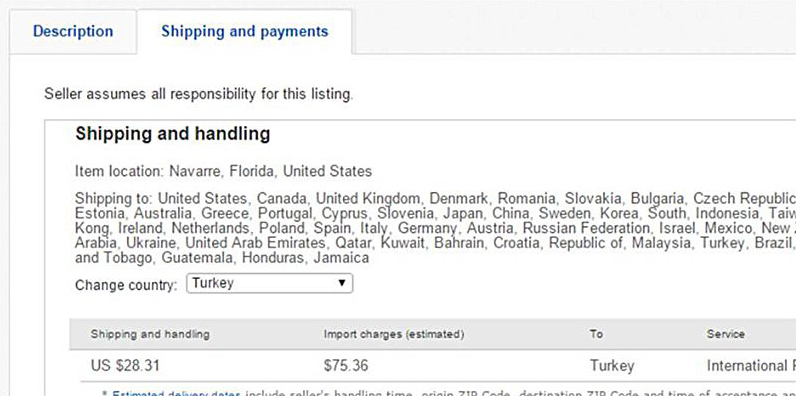The width and height of the screenshot is (796, 396).
Task: Select the US $28.31 shipping cost
Action: click(125, 366)
